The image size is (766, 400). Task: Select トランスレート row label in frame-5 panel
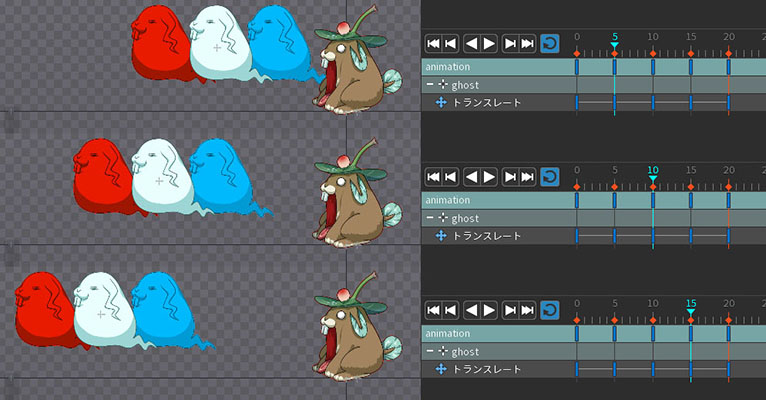click(x=487, y=103)
